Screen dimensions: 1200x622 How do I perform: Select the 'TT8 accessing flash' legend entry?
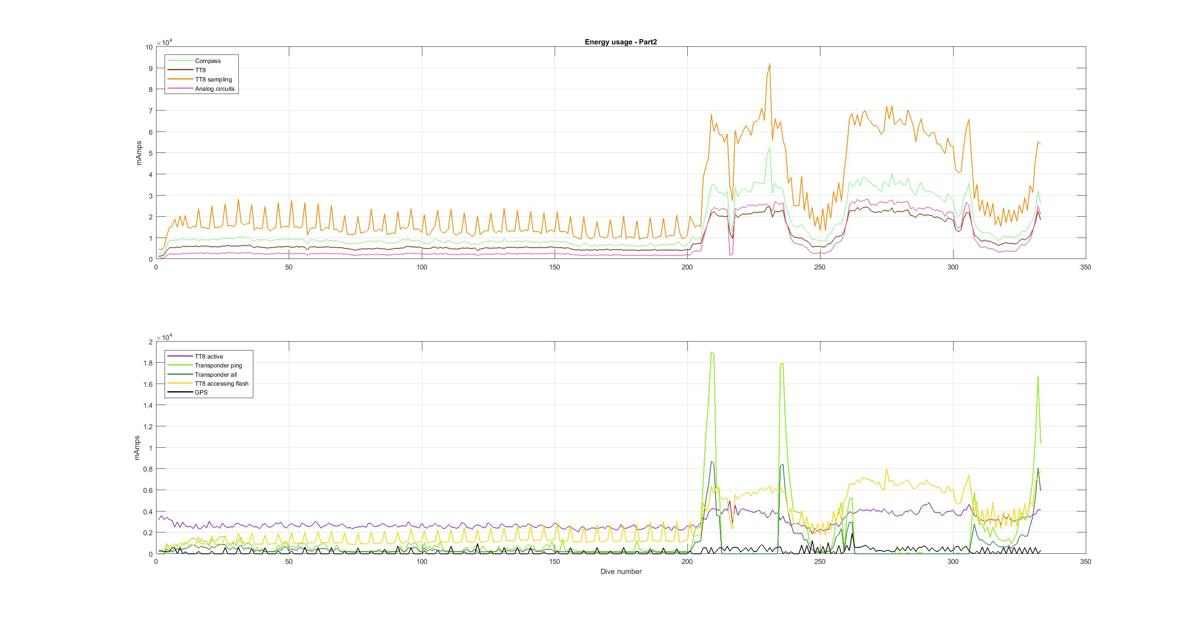pos(207,384)
